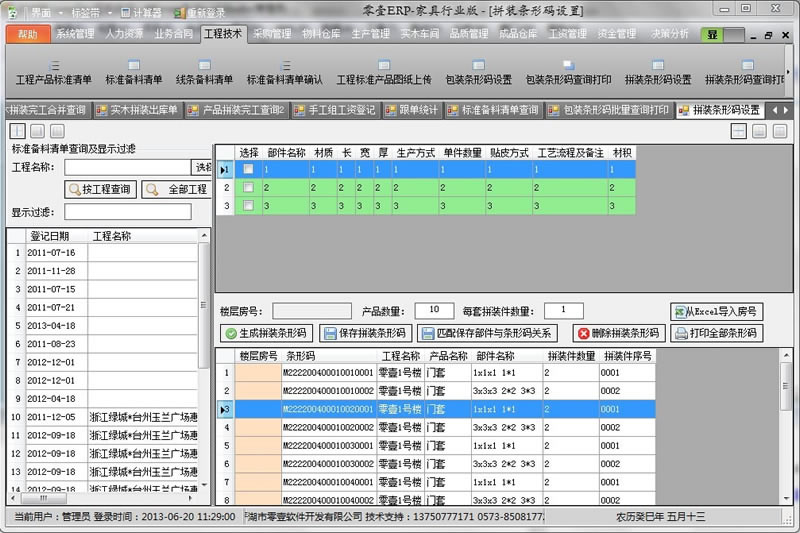Image resolution: width=800 pixels, height=533 pixels.
Task: Switch to 标准备料清单查询 tab
Action: tap(493, 110)
